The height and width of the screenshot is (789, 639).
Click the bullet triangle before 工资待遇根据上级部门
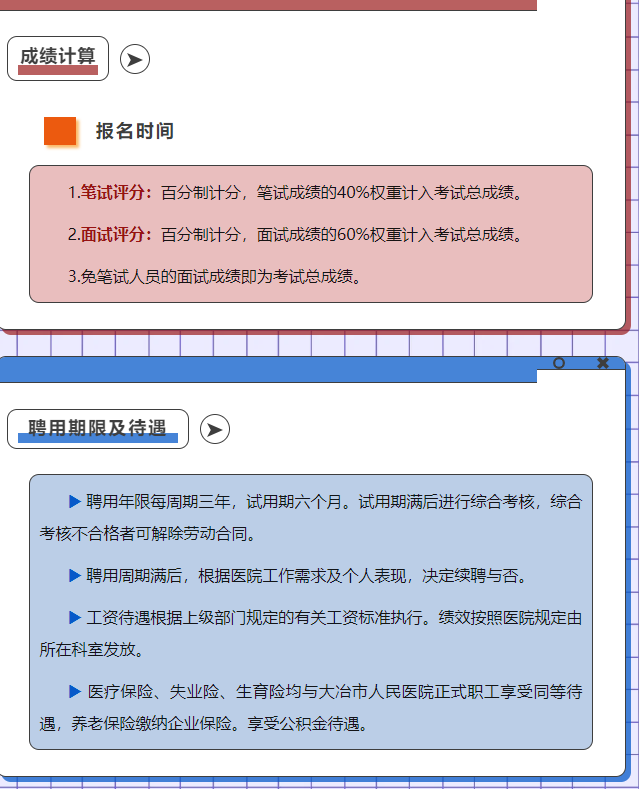(x=75, y=617)
